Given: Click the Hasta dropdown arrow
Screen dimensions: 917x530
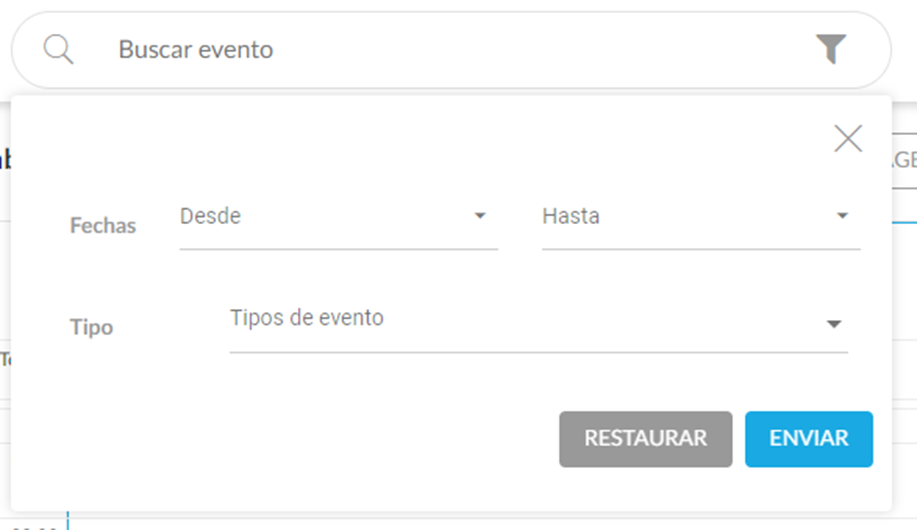Looking at the screenshot, I should pyautogui.click(x=842, y=216).
